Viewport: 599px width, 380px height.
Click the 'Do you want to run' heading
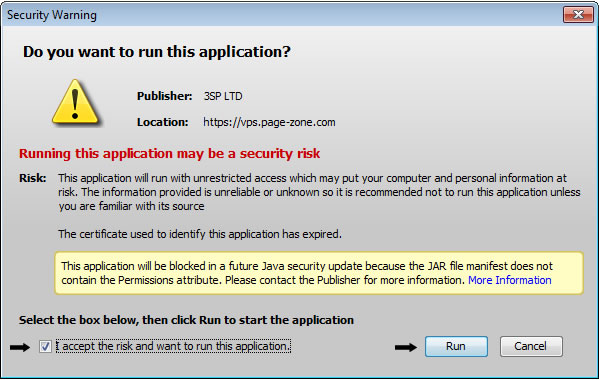point(157,52)
